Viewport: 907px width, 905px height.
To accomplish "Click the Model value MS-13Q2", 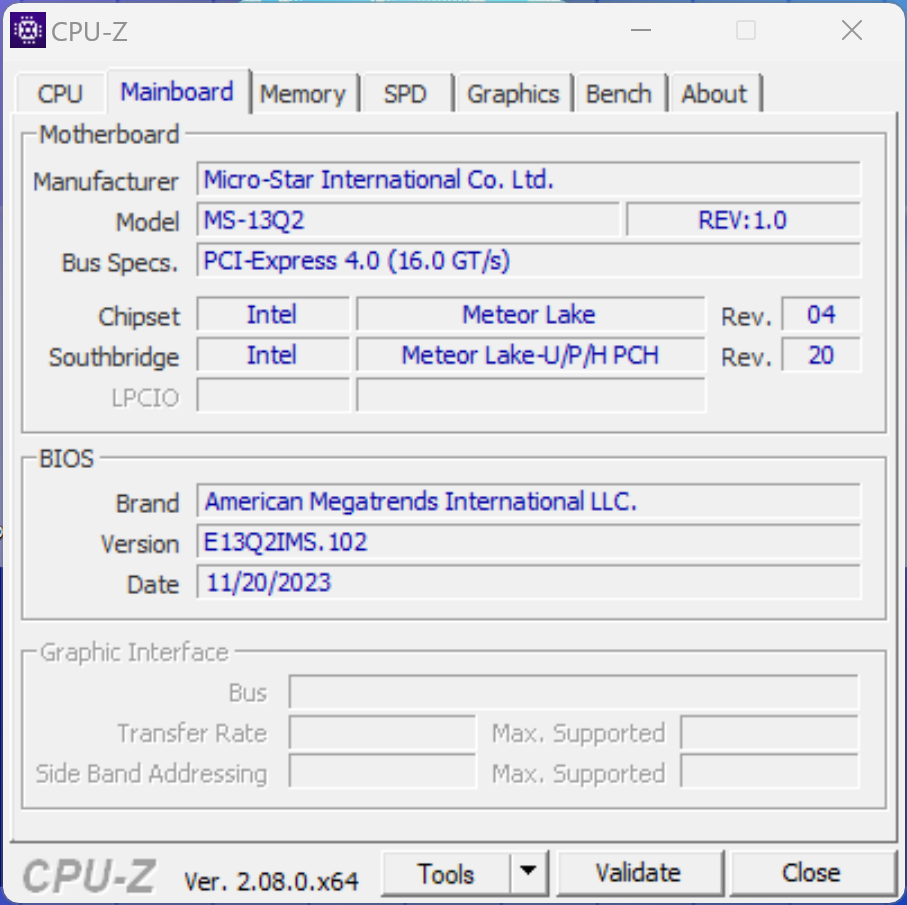I will tap(408, 220).
